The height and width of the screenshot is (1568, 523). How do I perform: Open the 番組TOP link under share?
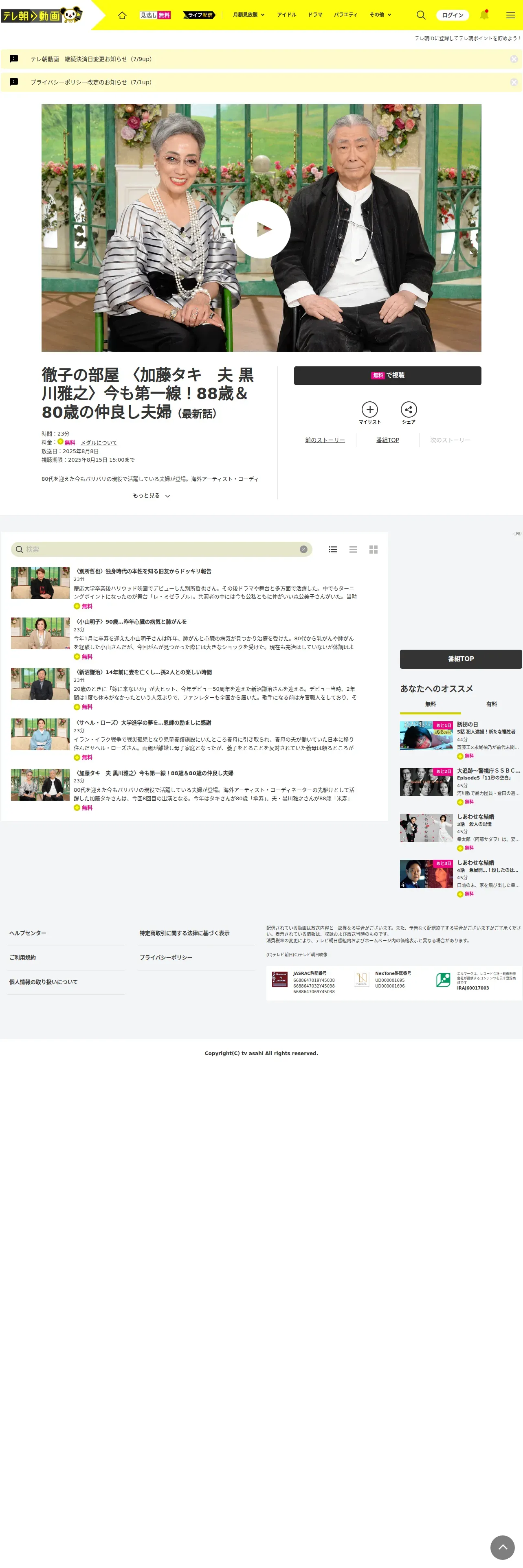coord(388,440)
